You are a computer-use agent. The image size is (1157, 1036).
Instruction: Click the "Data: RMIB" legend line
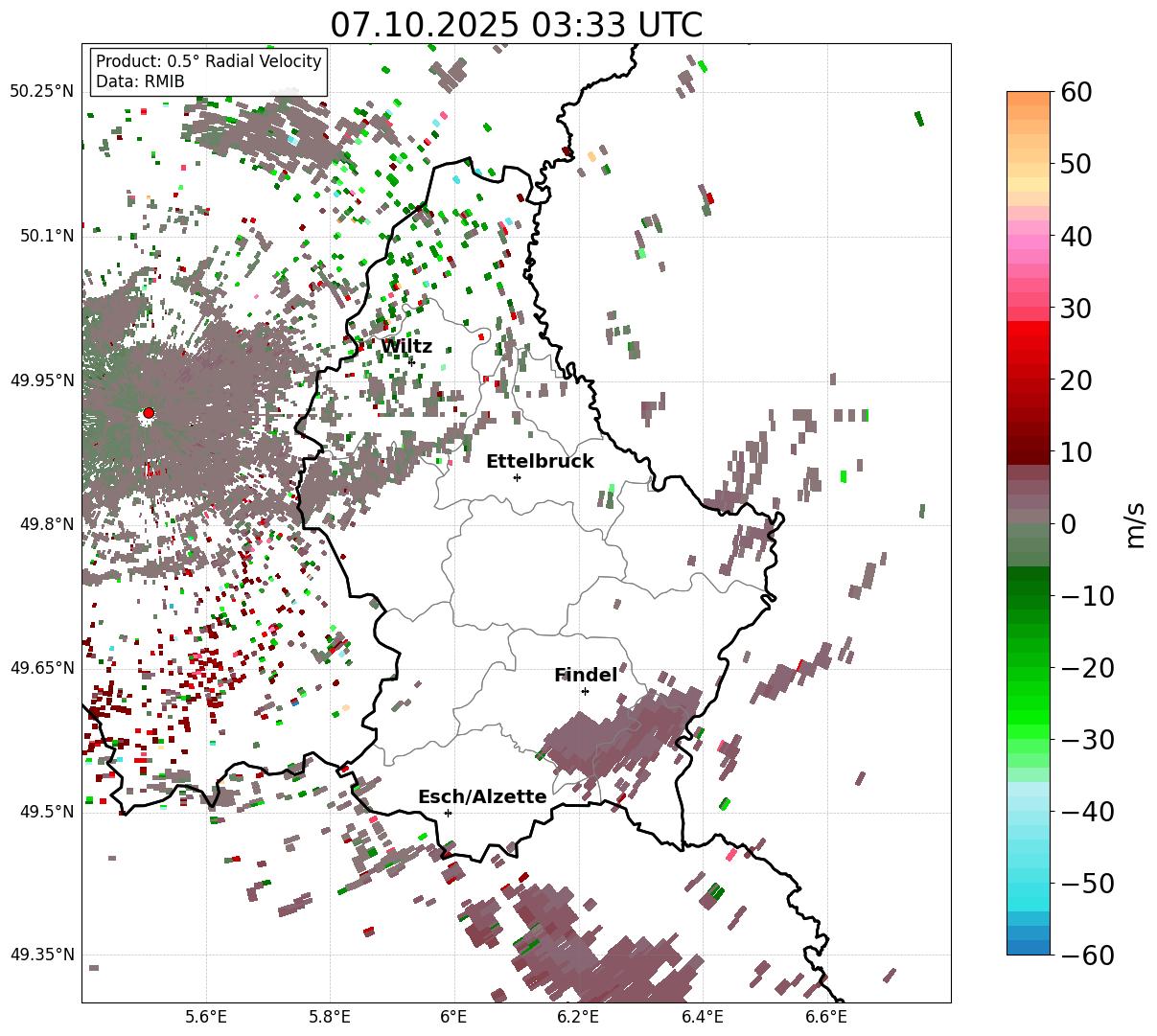[x=140, y=81]
